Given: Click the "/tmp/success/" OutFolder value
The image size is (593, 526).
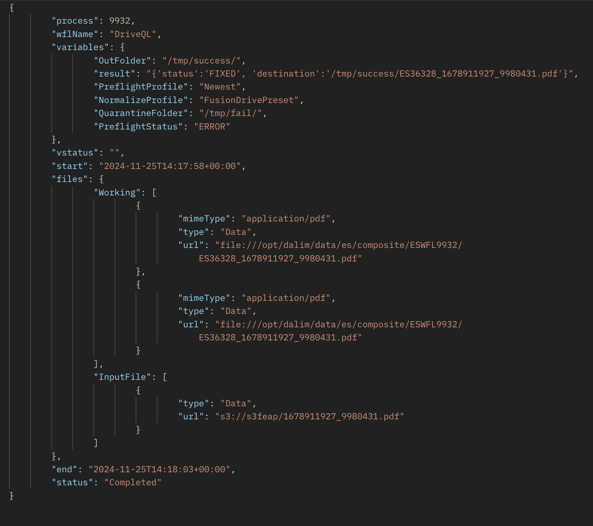Looking at the screenshot, I should [x=202, y=61].
